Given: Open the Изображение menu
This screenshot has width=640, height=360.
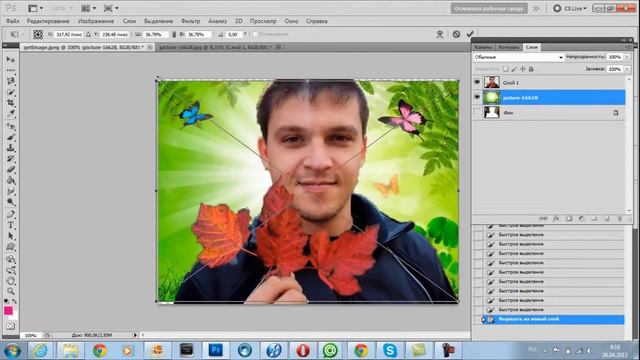Looking at the screenshot, I should point(96,21).
